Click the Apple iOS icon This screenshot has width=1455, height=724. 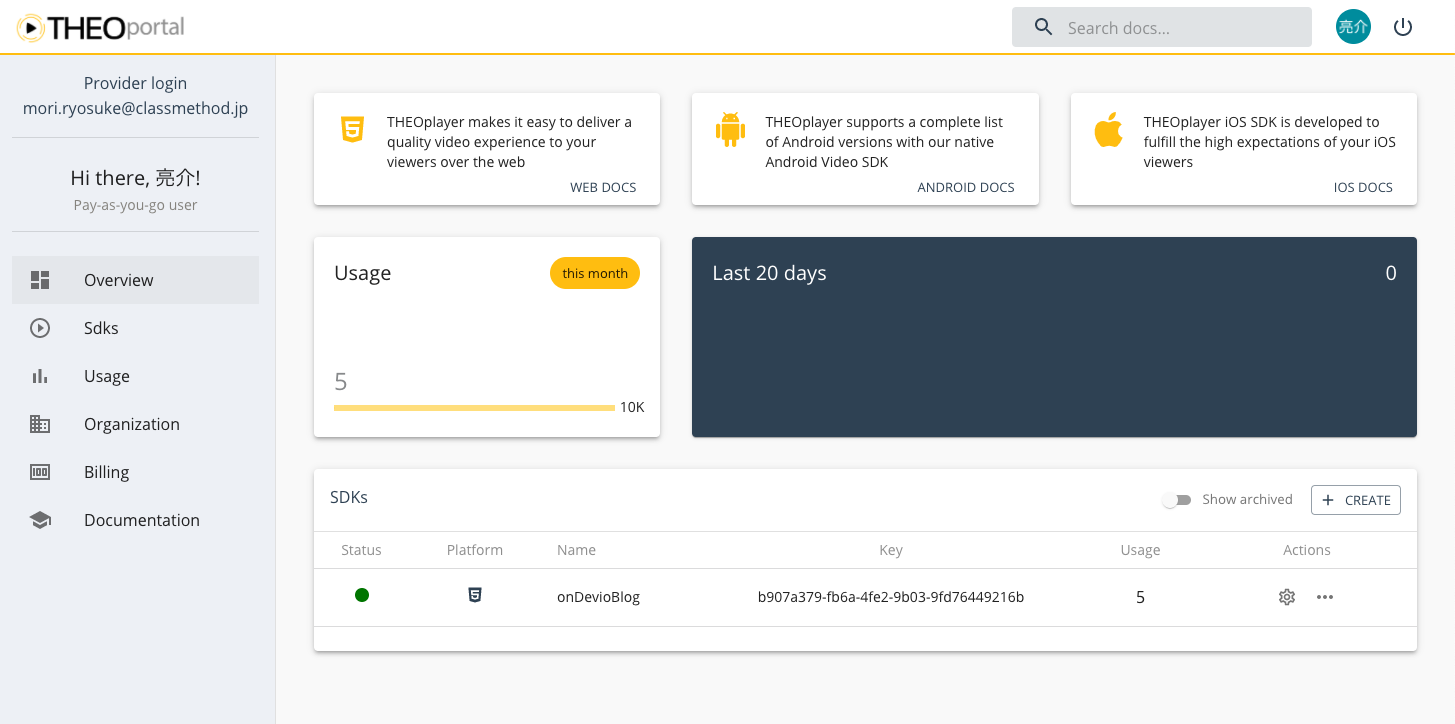click(1108, 130)
